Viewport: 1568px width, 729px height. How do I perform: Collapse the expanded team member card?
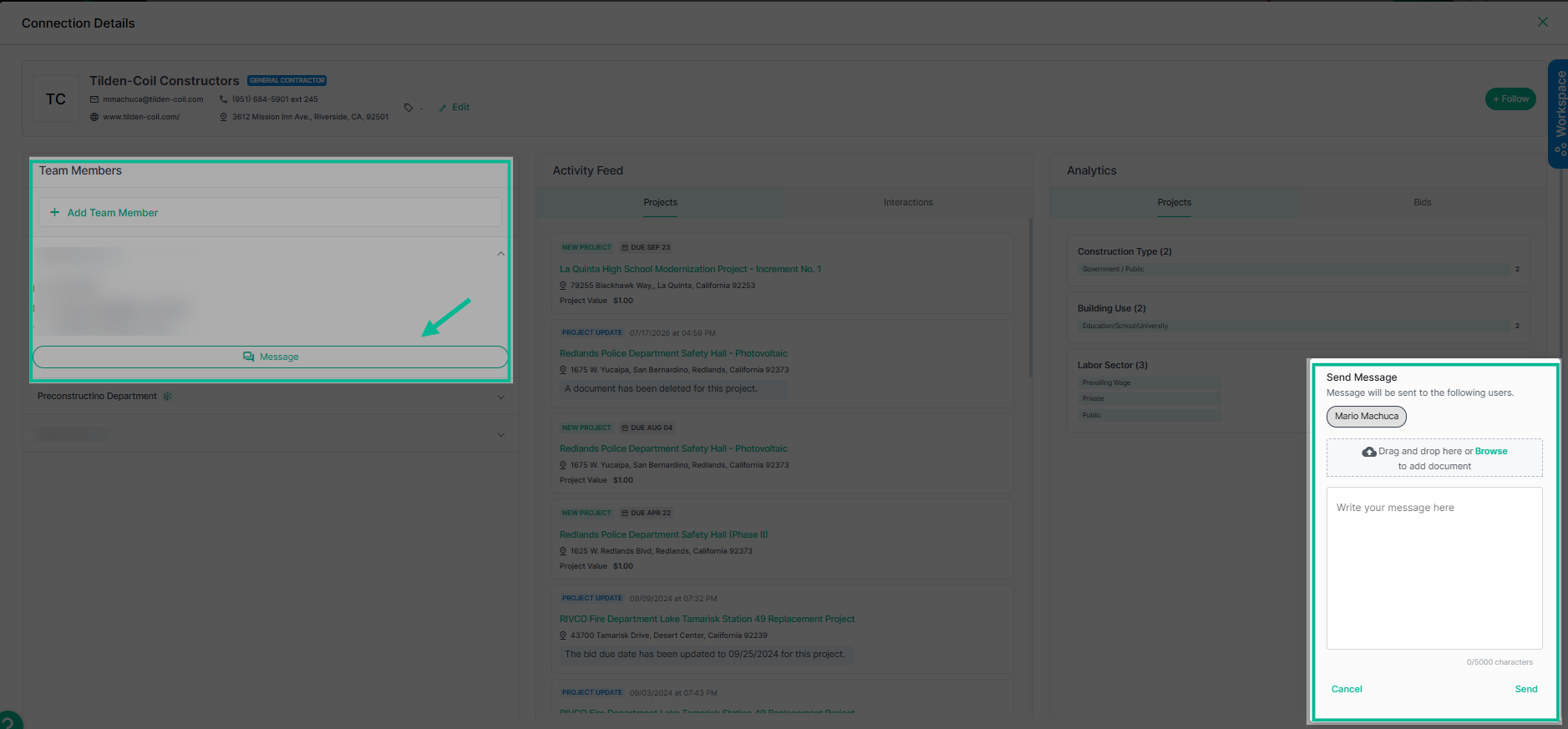point(500,253)
